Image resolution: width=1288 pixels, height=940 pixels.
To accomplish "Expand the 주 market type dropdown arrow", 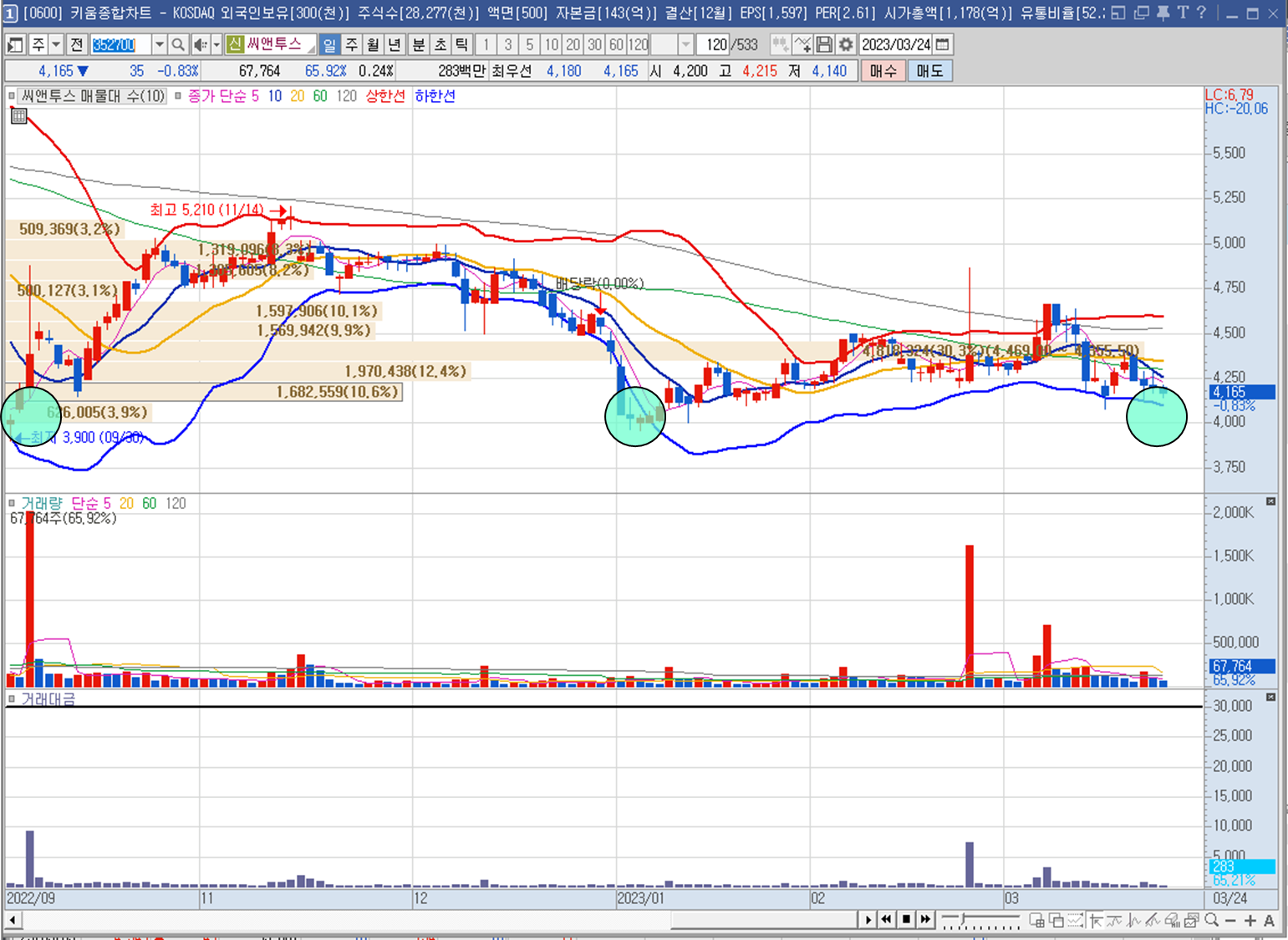I will point(56,45).
